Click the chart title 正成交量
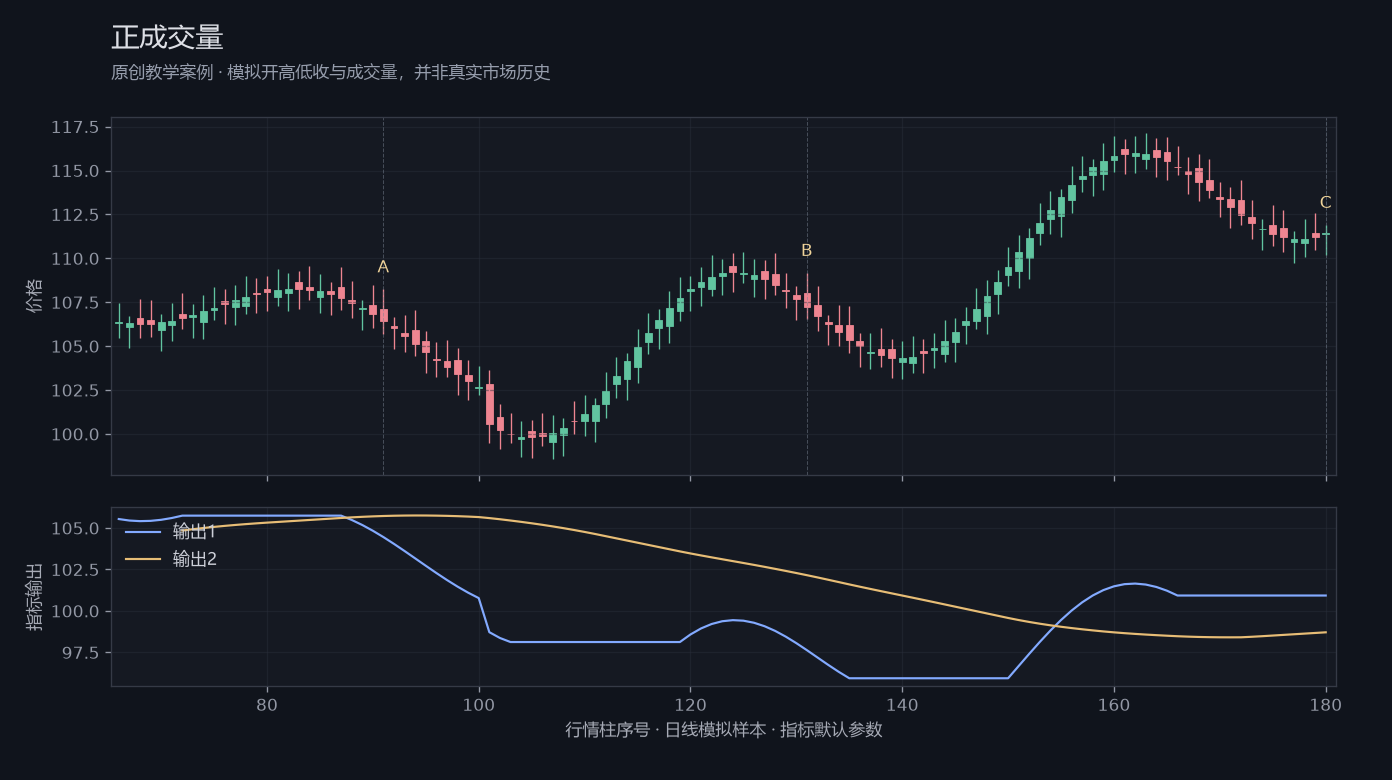 167,38
